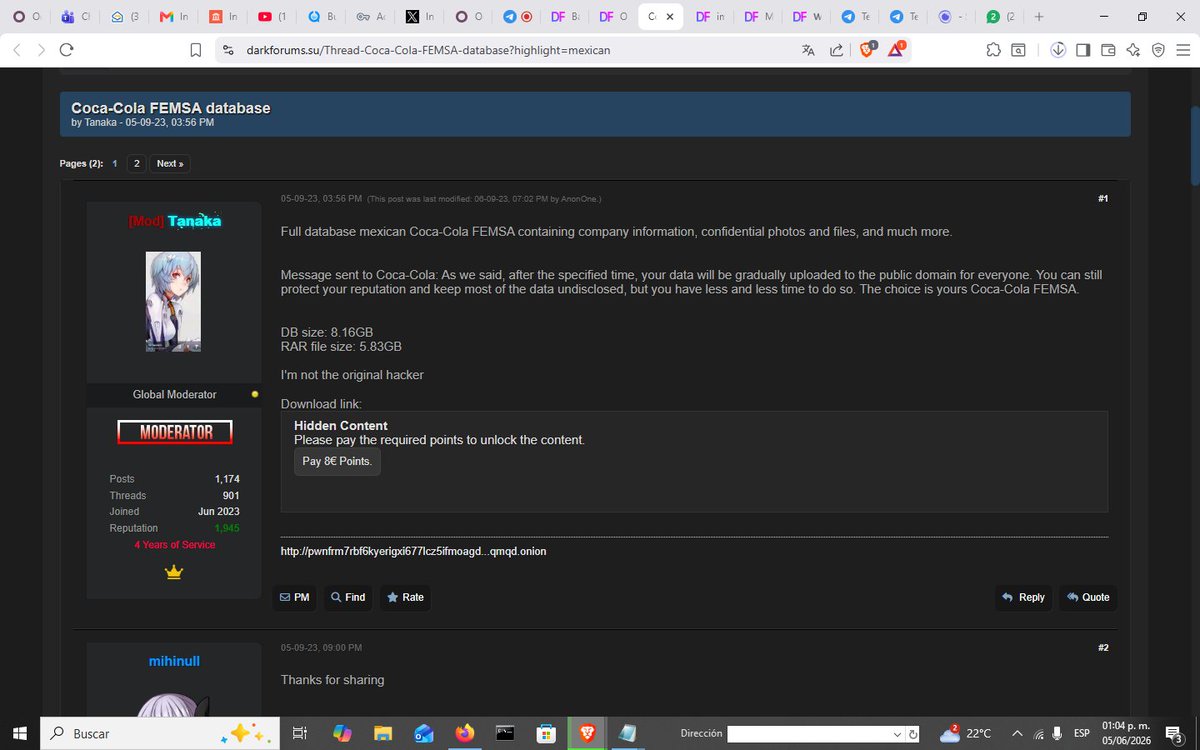This screenshot has height=750, width=1200.
Task: Click Find to search Tanaka's posts
Action: (348, 597)
